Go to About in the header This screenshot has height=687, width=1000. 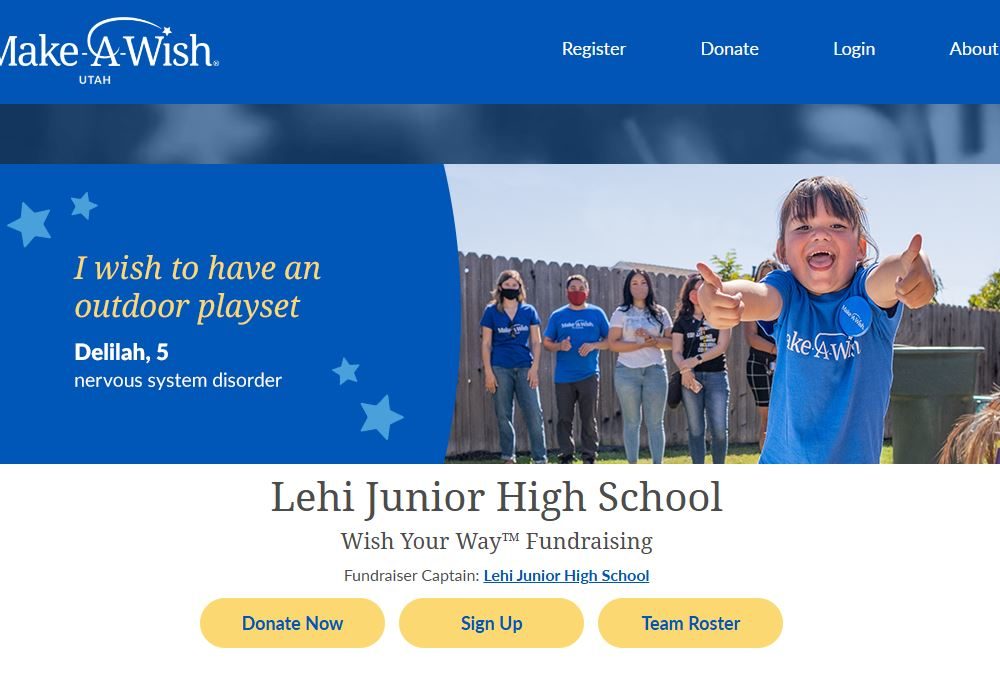(x=974, y=49)
